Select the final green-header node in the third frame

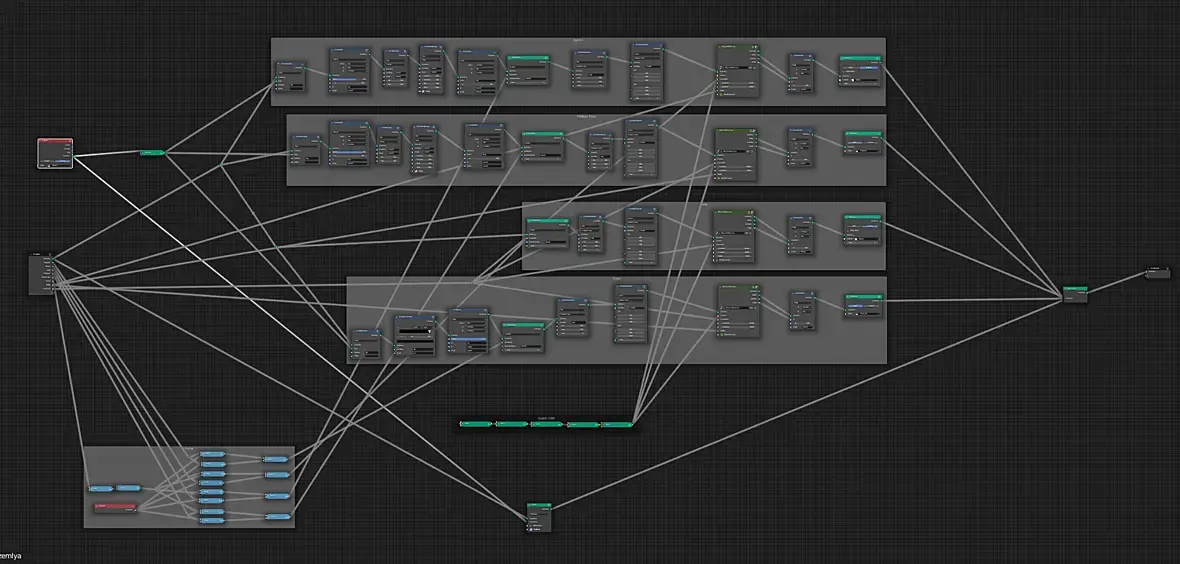pos(862,230)
